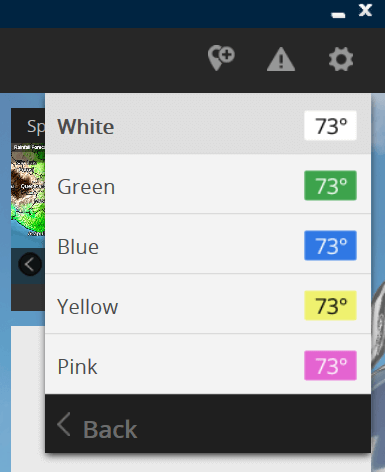Click the blue 73° swatch

click(x=330, y=246)
